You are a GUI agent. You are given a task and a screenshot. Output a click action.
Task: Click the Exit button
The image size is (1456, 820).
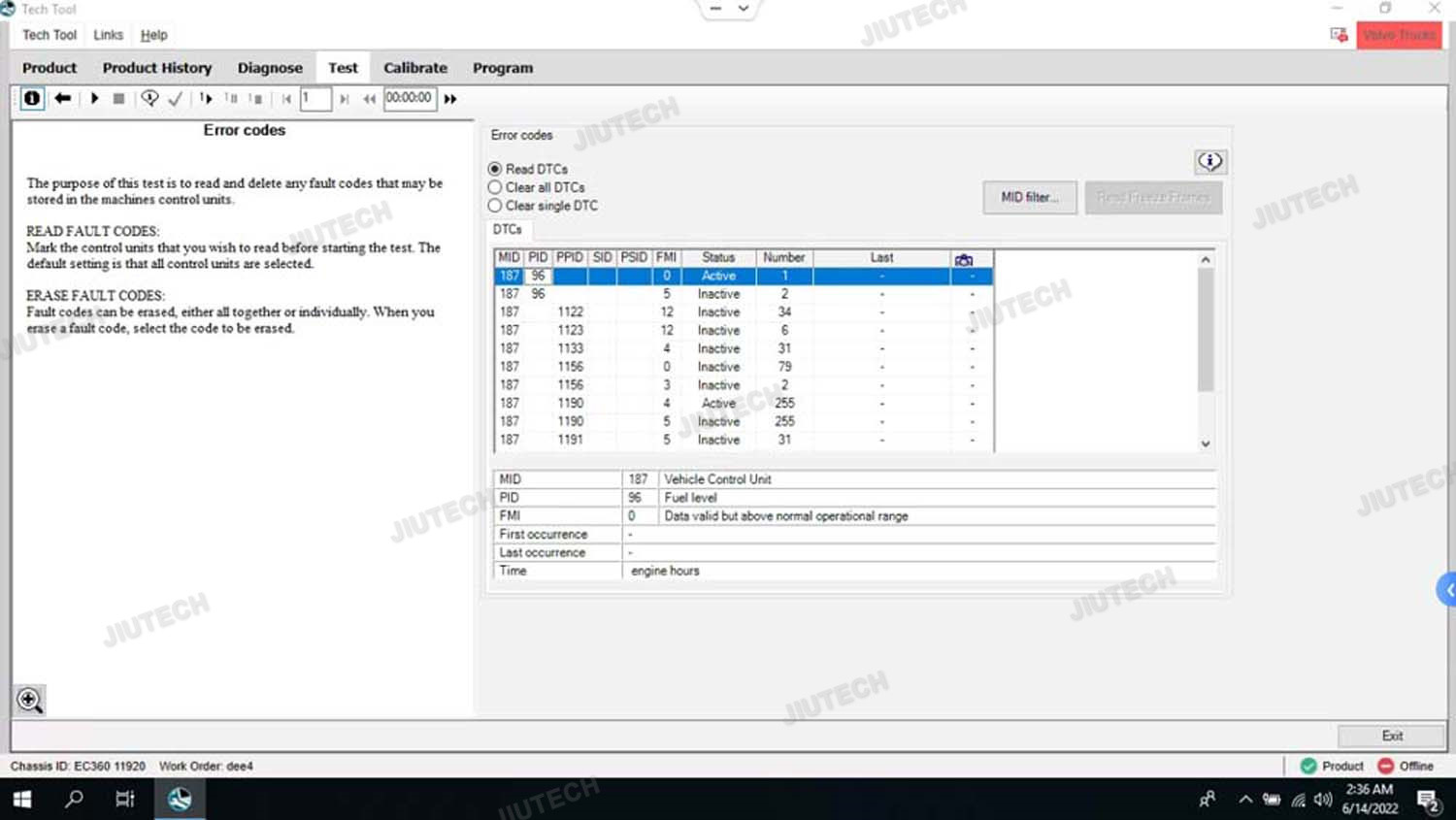coord(1391,736)
